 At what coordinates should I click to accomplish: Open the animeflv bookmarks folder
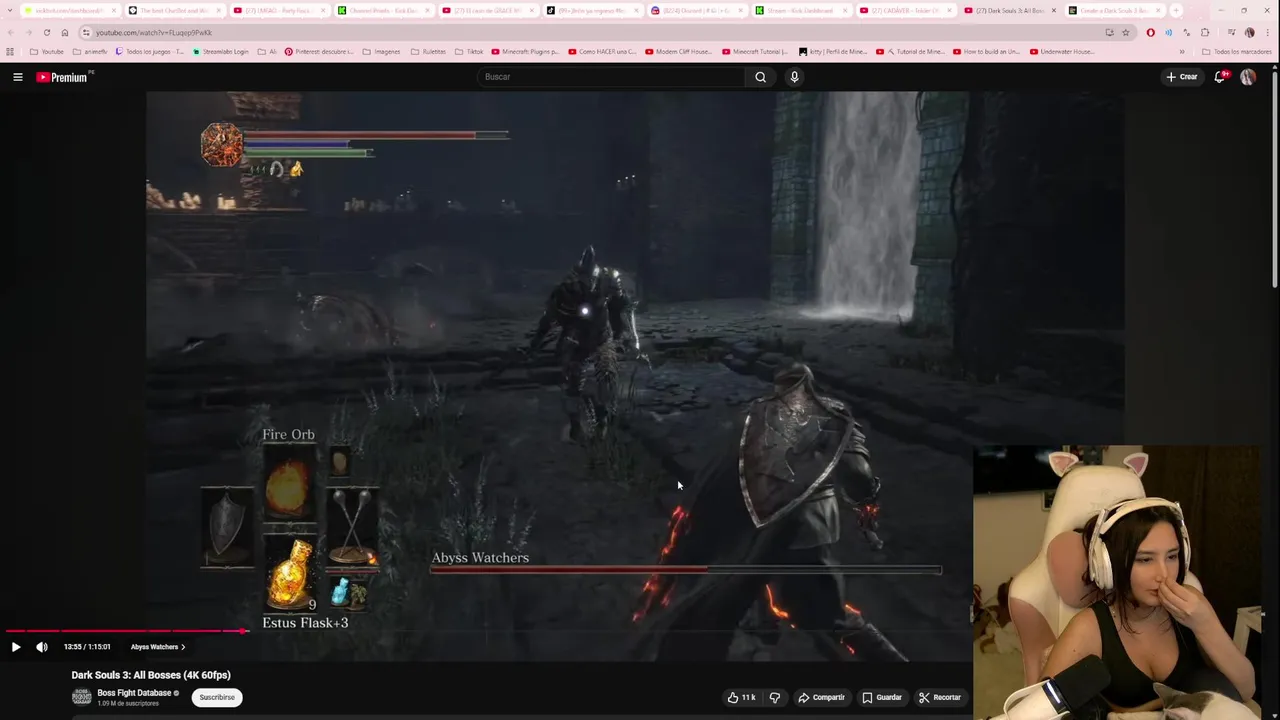pyautogui.click(x=90, y=51)
